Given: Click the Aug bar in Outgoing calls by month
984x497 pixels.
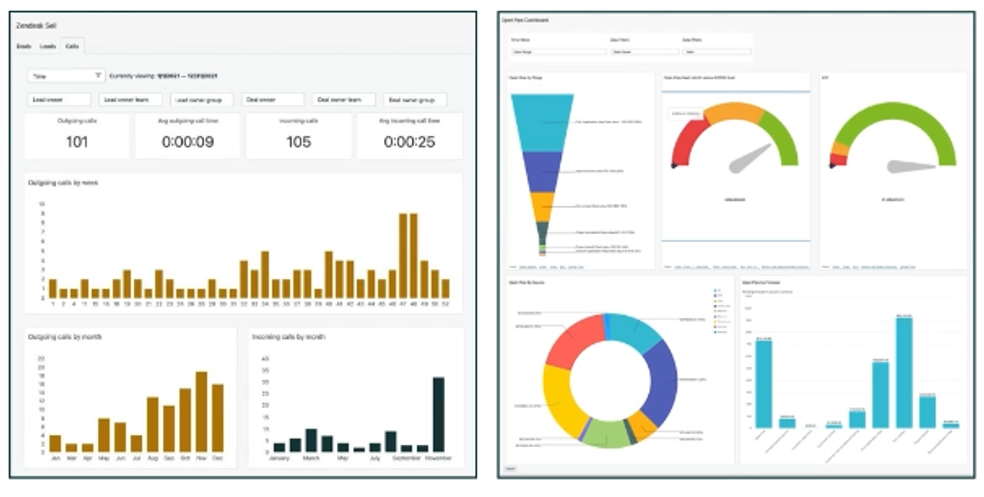Looking at the screenshot, I should (x=152, y=424).
